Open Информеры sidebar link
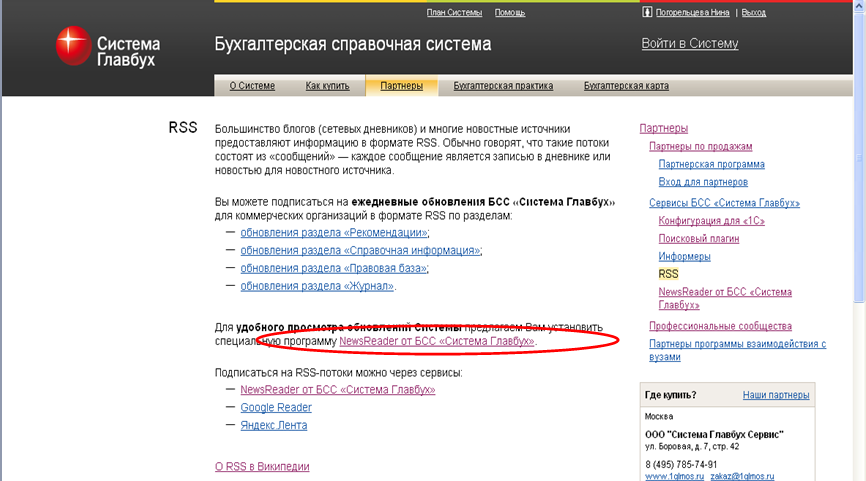Screen dimensions: 866x481 [684, 256]
